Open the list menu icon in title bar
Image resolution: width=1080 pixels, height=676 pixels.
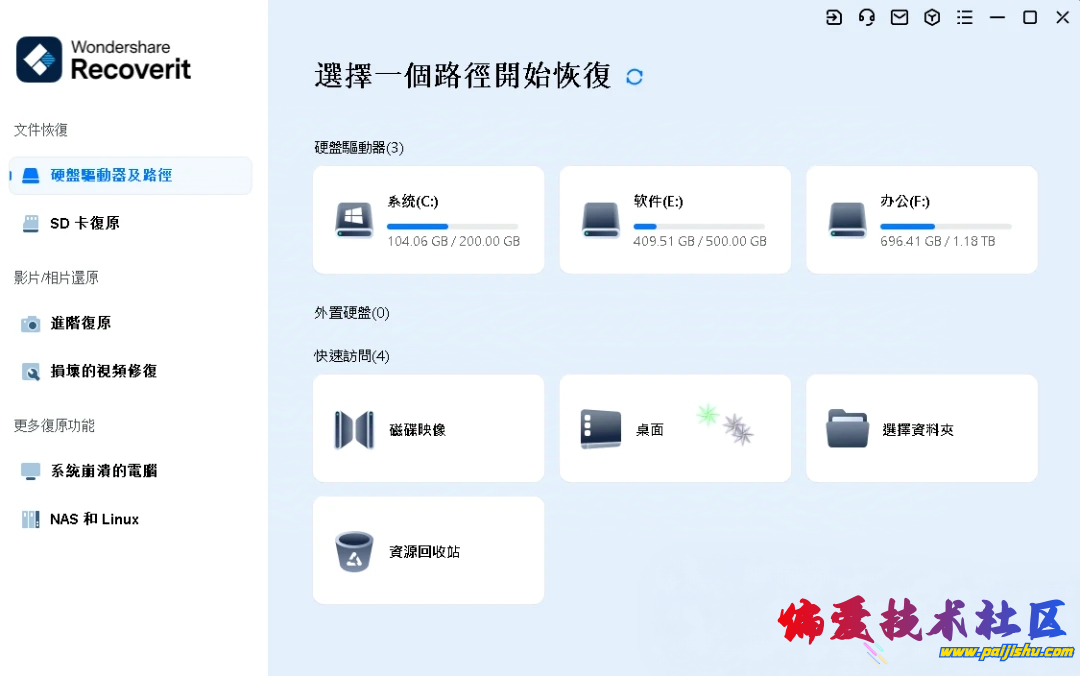point(965,17)
